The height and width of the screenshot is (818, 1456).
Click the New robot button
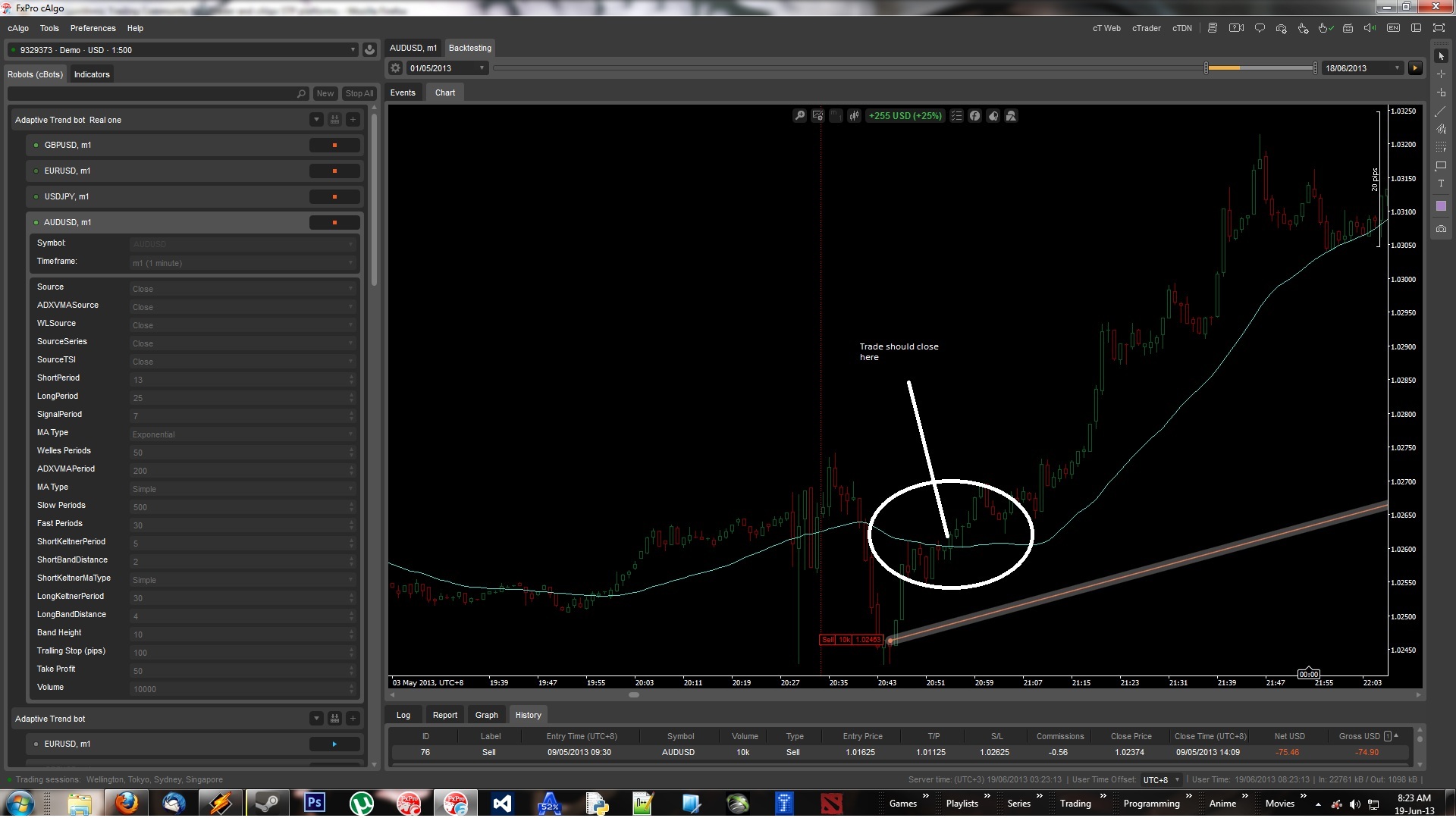coord(325,93)
